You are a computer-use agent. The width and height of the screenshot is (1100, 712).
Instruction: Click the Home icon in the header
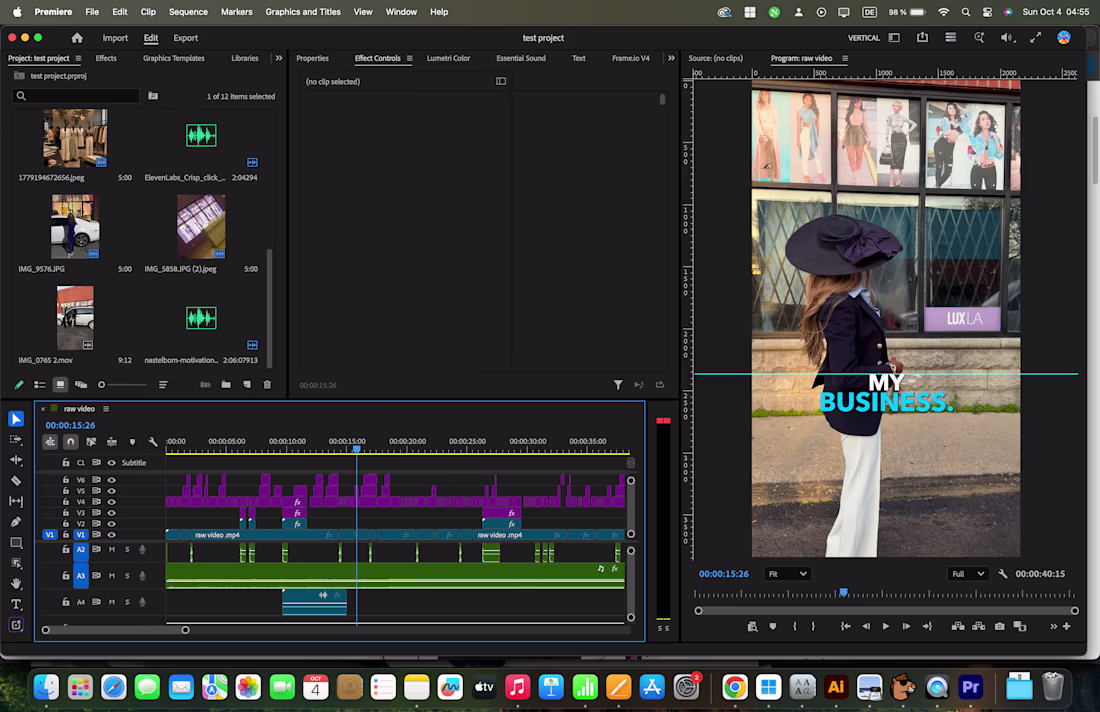(77, 38)
